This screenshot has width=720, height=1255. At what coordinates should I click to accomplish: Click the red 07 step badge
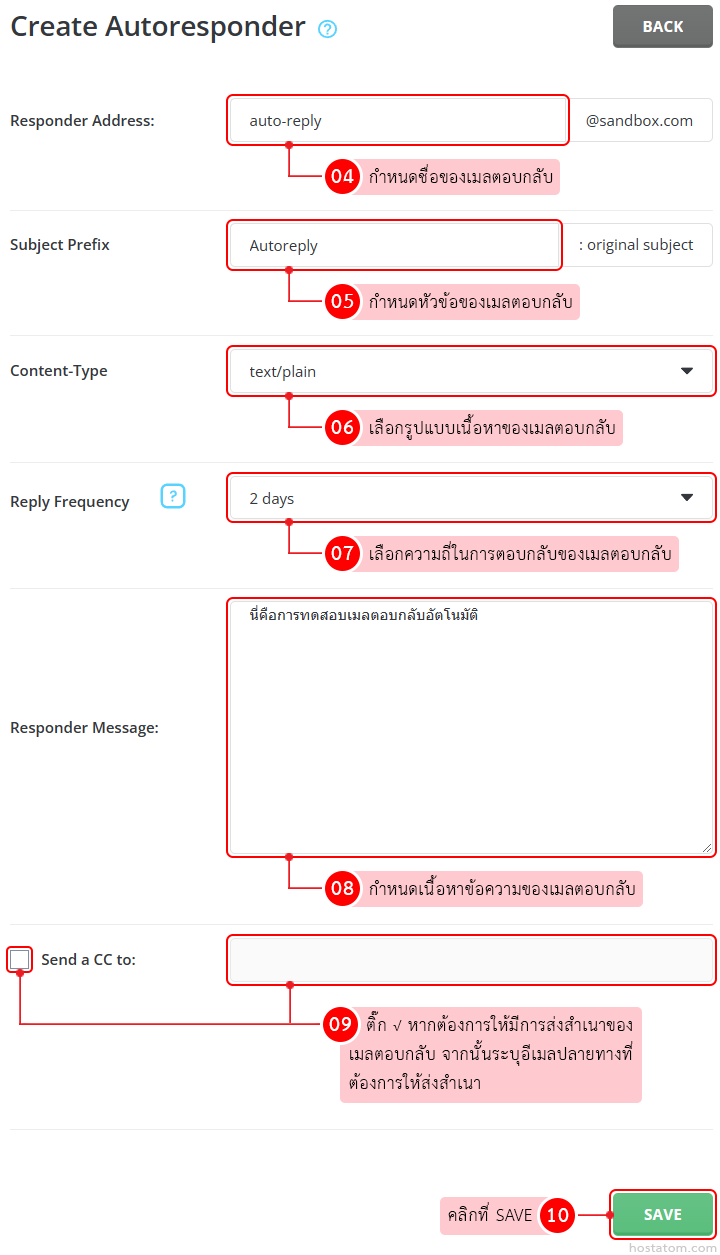[343, 553]
